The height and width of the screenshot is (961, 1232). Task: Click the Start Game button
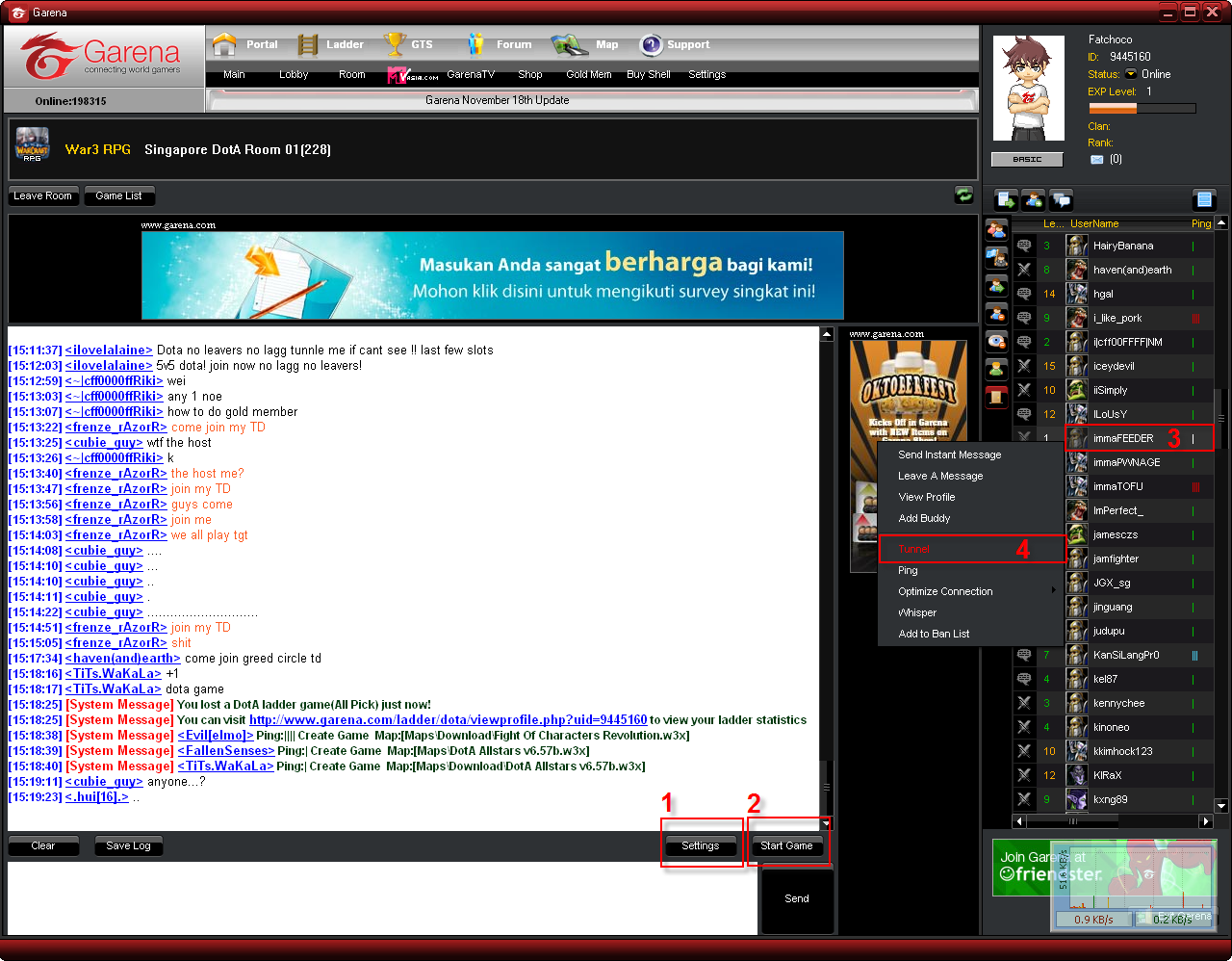pos(787,845)
